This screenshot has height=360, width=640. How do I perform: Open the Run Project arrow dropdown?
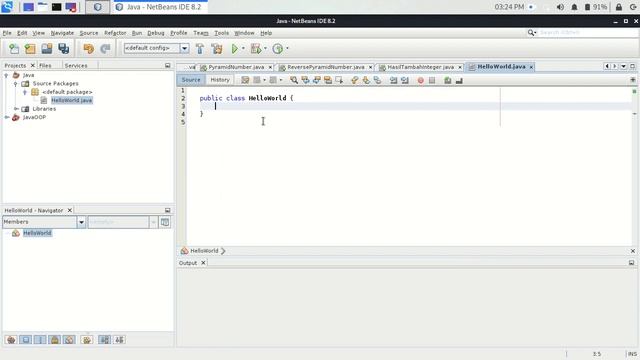(243, 49)
